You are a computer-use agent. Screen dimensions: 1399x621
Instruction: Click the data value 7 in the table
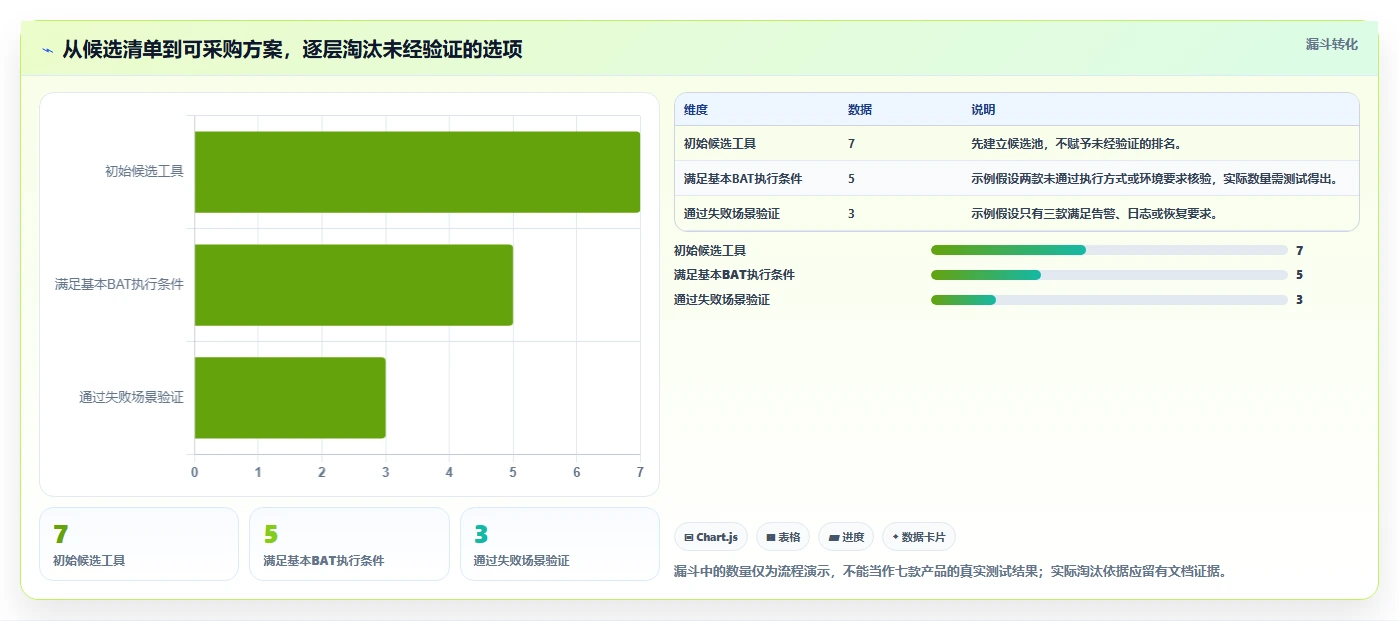point(851,144)
